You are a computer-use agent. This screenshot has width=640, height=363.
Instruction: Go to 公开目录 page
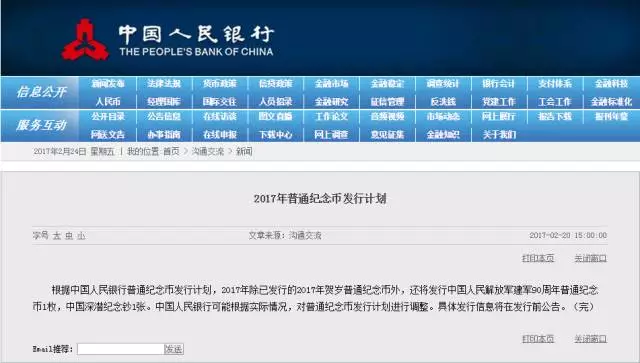tap(108, 117)
